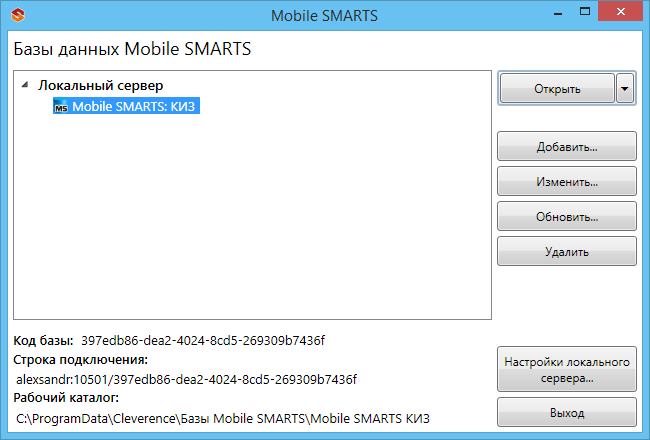Click the Добавить... button
Screen dimensions: 650x440
(x=567, y=146)
